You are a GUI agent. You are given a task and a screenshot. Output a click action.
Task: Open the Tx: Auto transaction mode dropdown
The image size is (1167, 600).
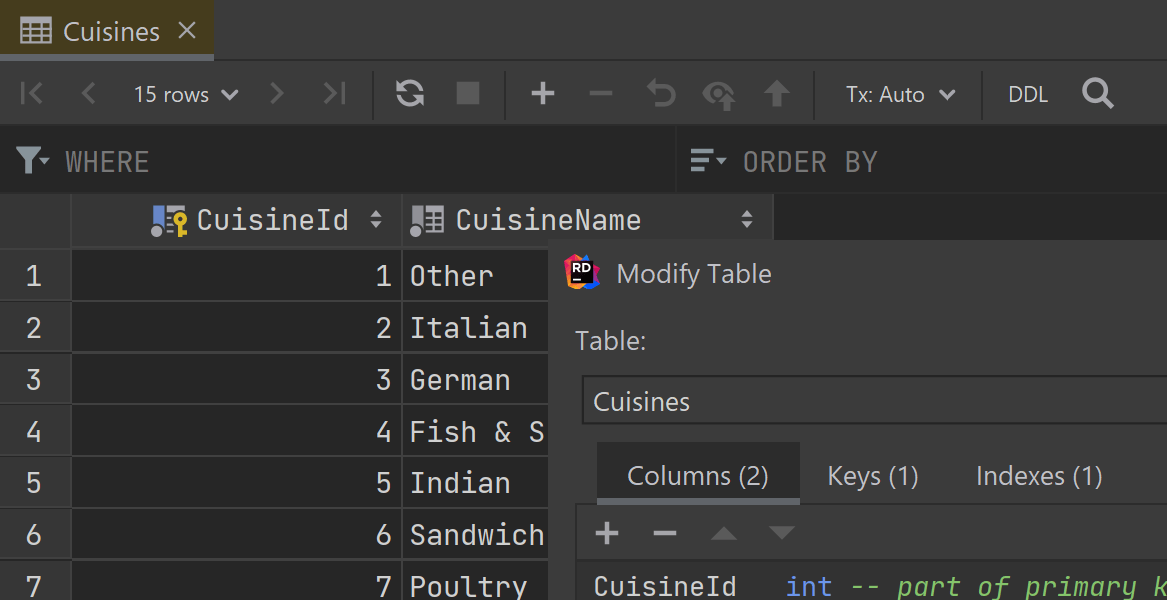pyautogui.click(x=897, y=93)
